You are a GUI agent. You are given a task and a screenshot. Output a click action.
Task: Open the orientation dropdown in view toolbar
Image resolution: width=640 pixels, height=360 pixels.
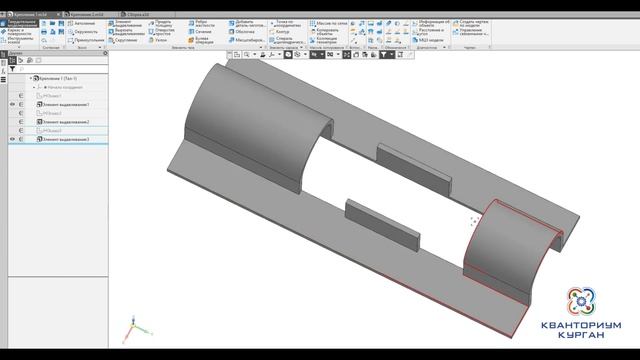[279, 55]
